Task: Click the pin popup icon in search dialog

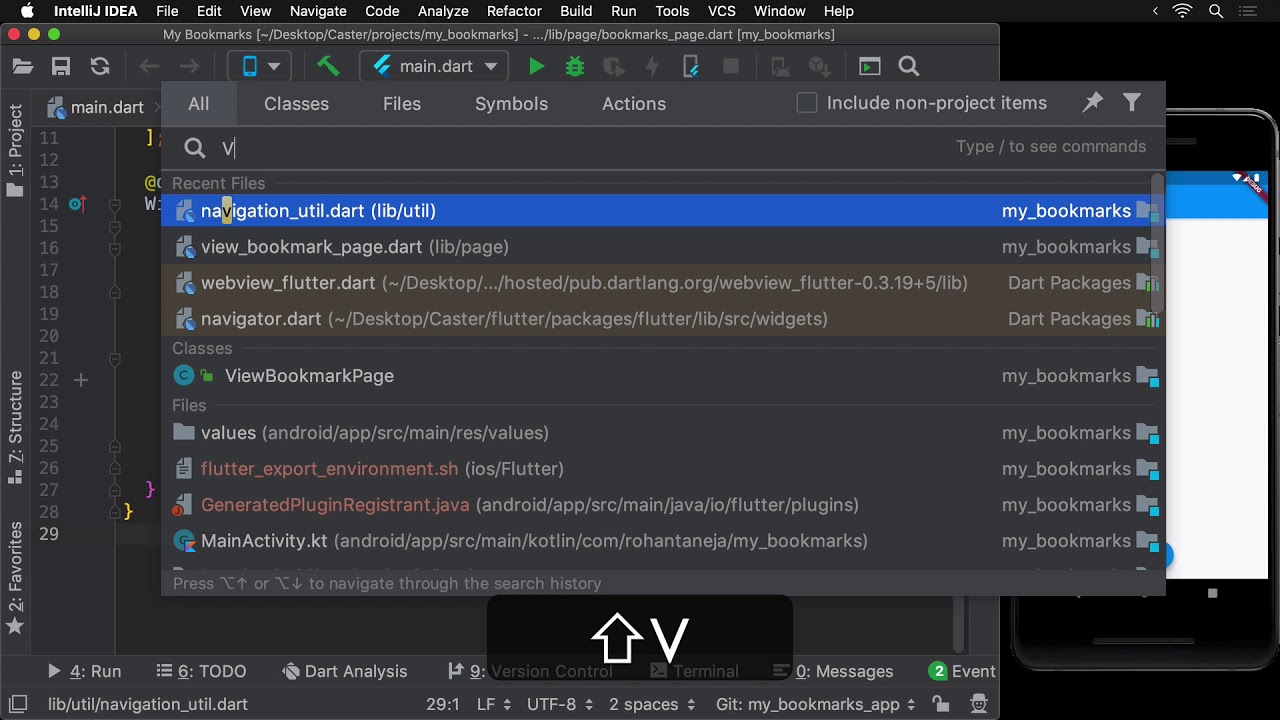Action: point(1093,102)
